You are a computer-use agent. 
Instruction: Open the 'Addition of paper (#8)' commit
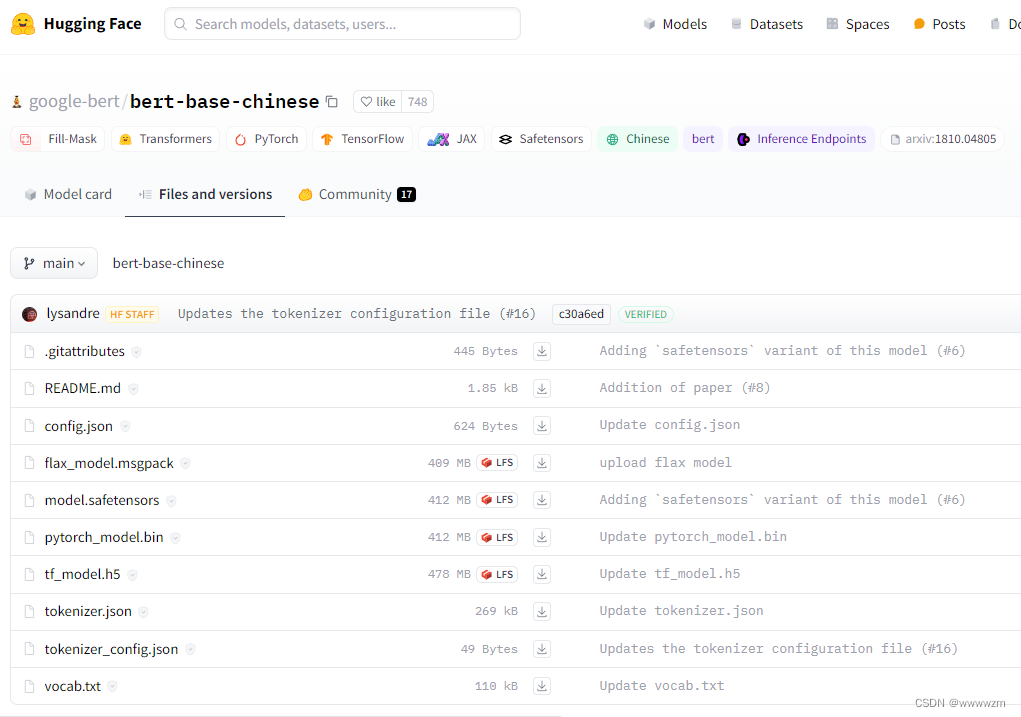click(684, 387)
